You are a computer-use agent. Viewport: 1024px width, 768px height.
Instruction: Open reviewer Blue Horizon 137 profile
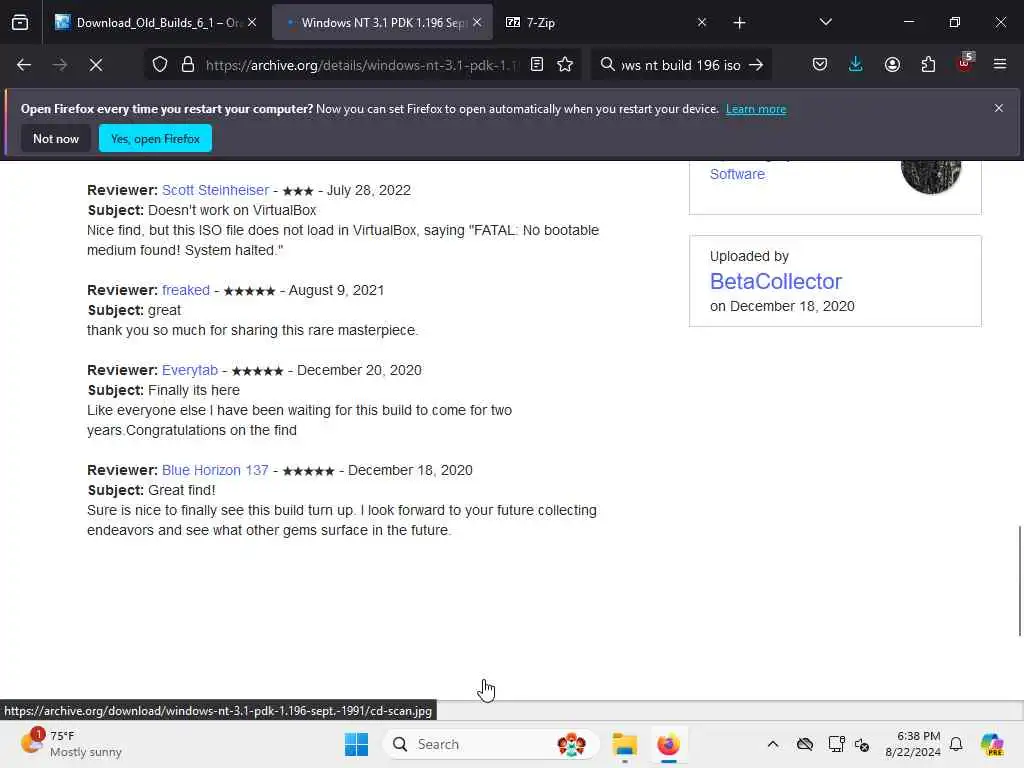pyautogui.click(x=215, y=470)
